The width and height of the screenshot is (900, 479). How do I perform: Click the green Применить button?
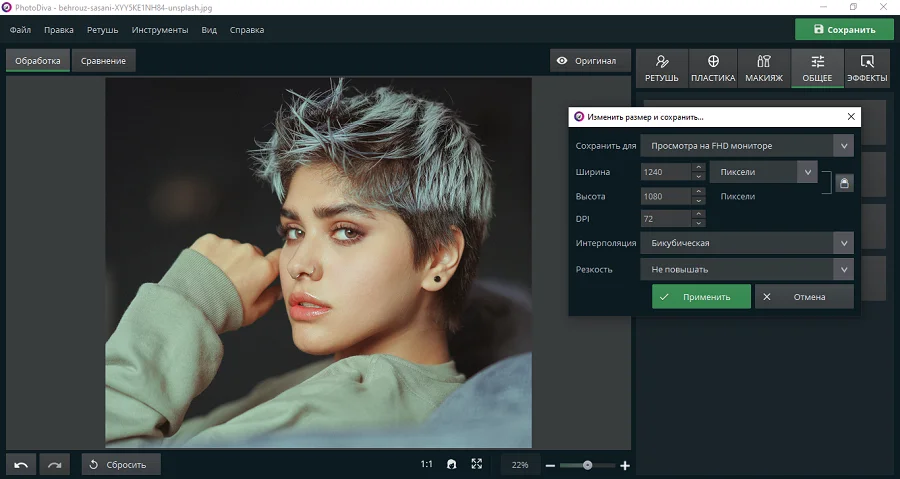(701, 296)
